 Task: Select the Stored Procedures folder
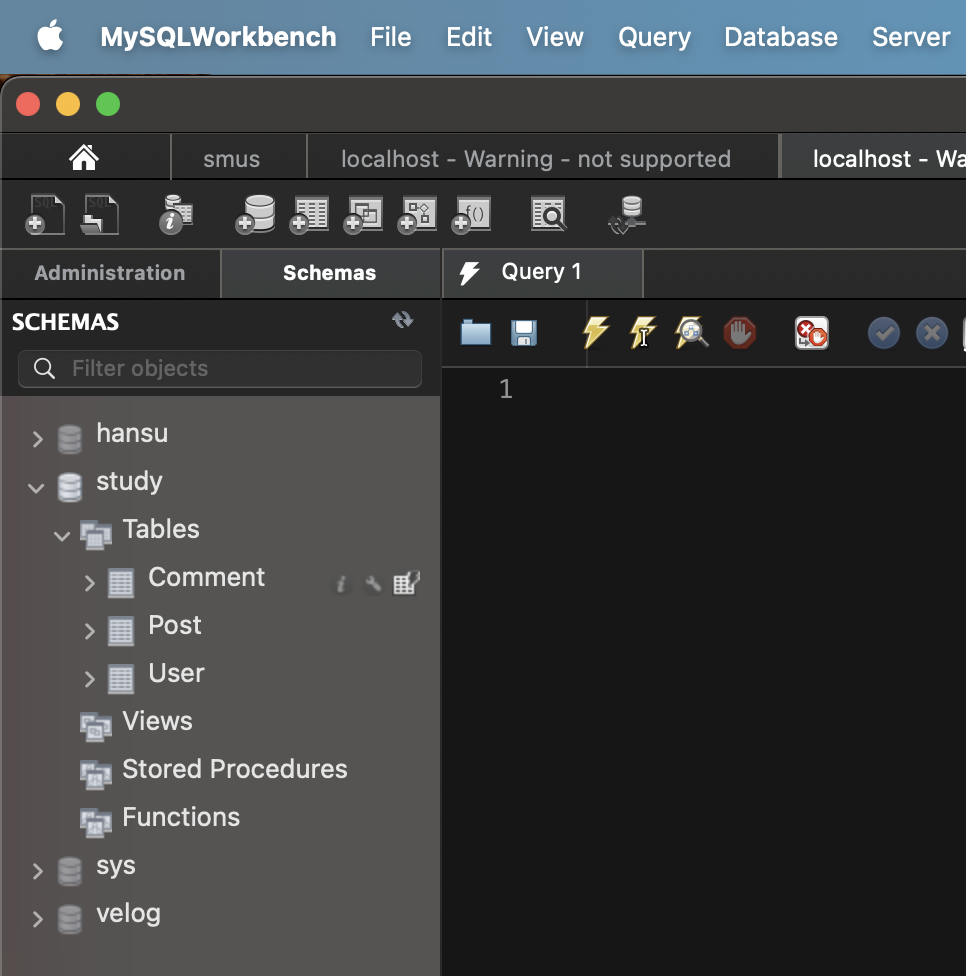pyautogui.click(x=235, y=769)
